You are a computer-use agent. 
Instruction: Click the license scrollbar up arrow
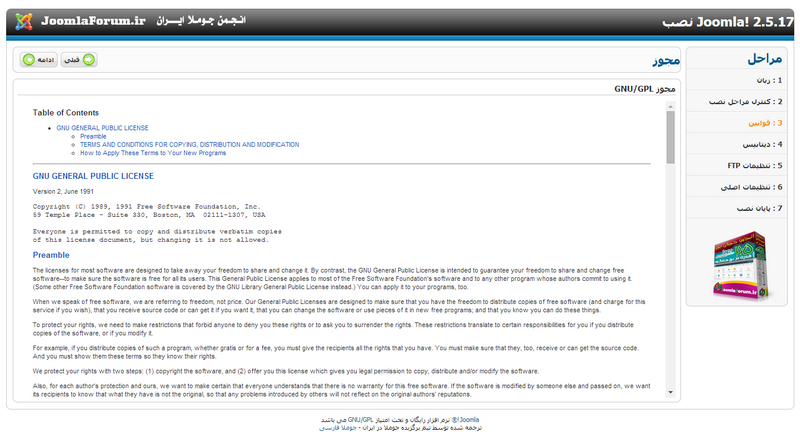click(x=670, y=106)
